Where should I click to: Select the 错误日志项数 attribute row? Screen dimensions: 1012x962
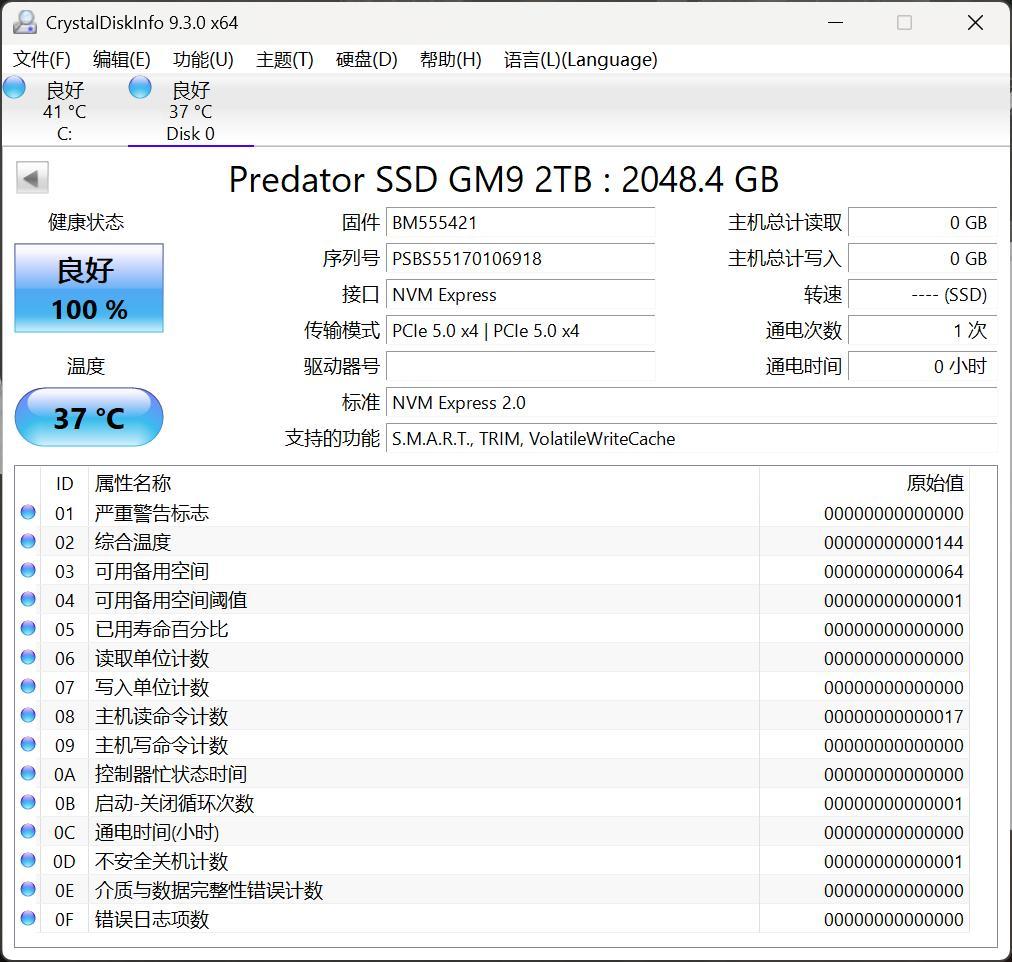tap(492, 920)
